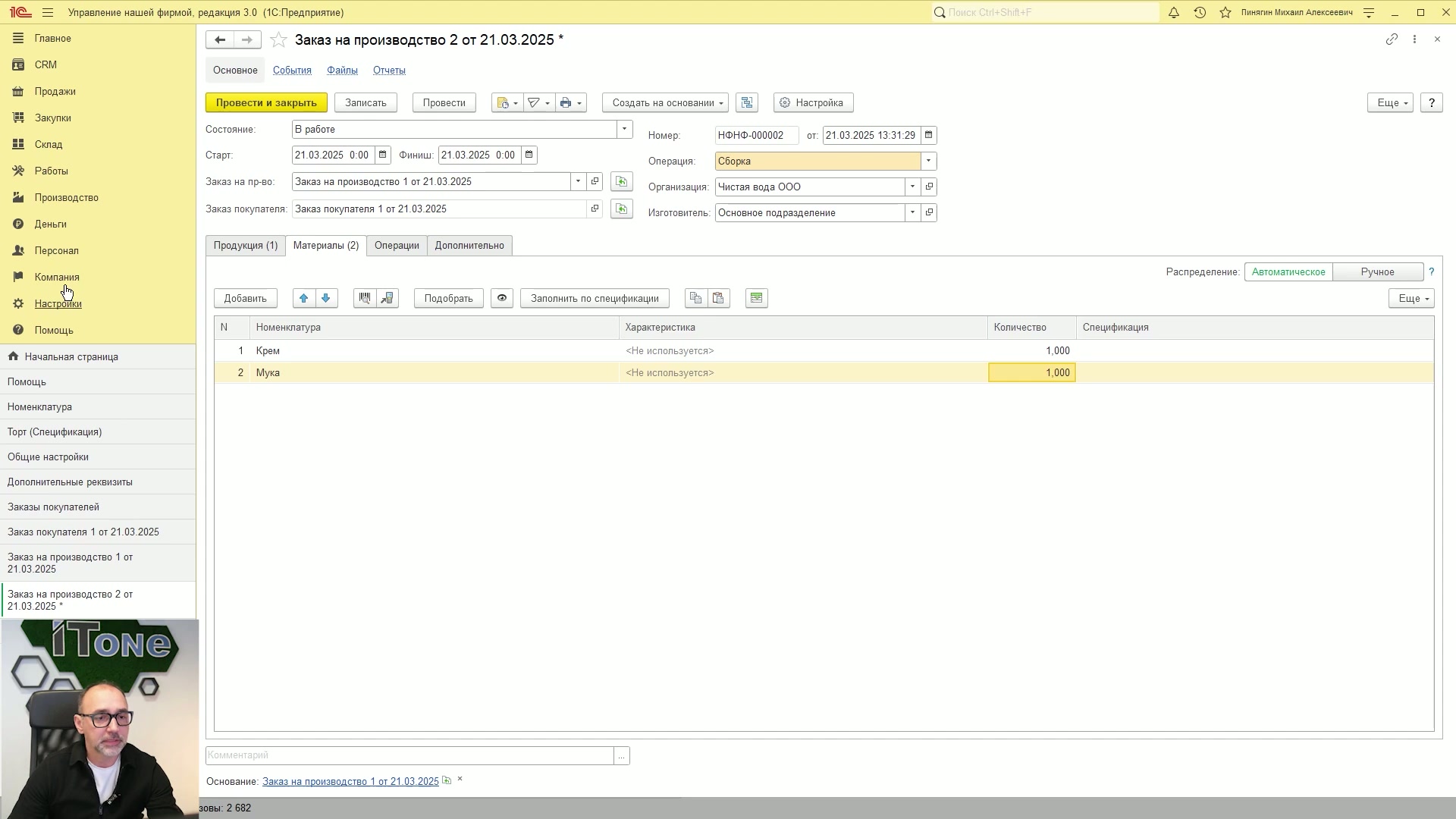Click the get link icon at top right
This screenshot has width=1456, height=819.
click(1392, 39)
